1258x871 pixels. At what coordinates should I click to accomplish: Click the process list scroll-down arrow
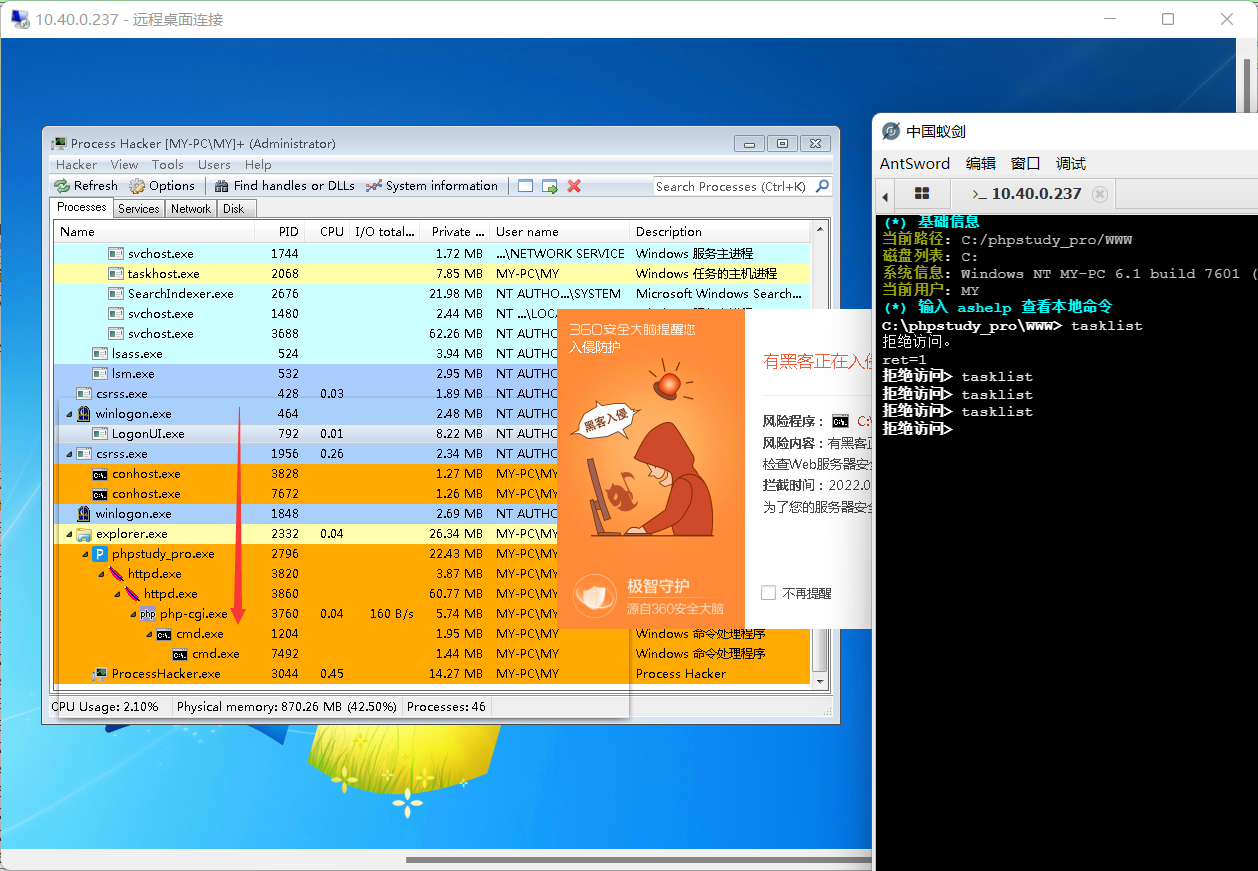[821, 682]
